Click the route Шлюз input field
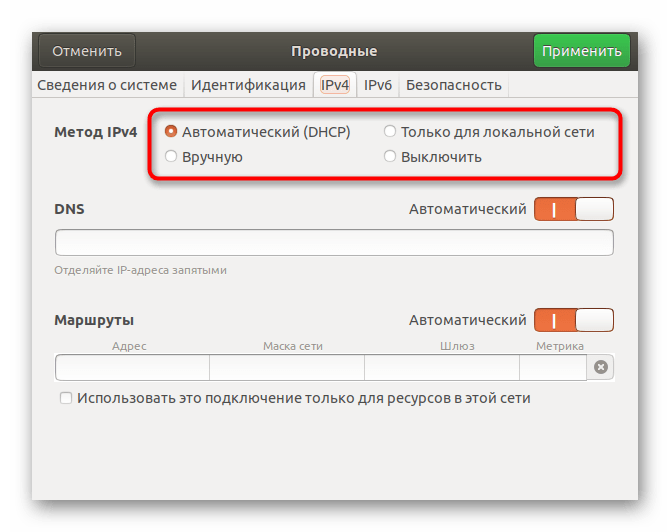 tap(442, 367)
